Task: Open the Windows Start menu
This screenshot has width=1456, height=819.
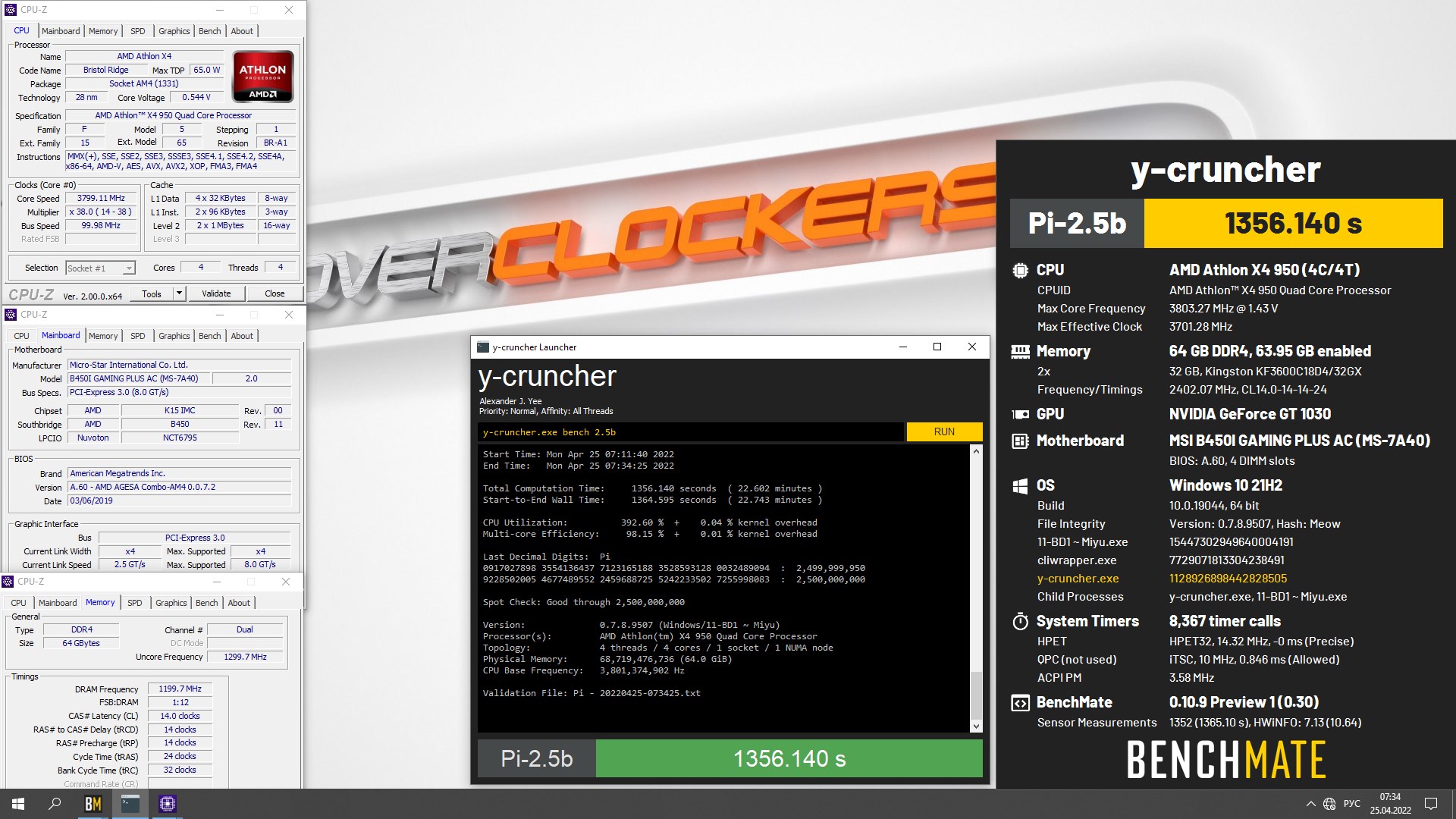Action: click(18, 804)
